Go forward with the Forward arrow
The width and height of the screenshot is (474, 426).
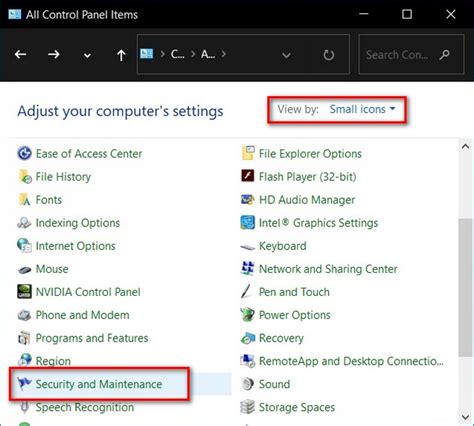click(54, 54)
